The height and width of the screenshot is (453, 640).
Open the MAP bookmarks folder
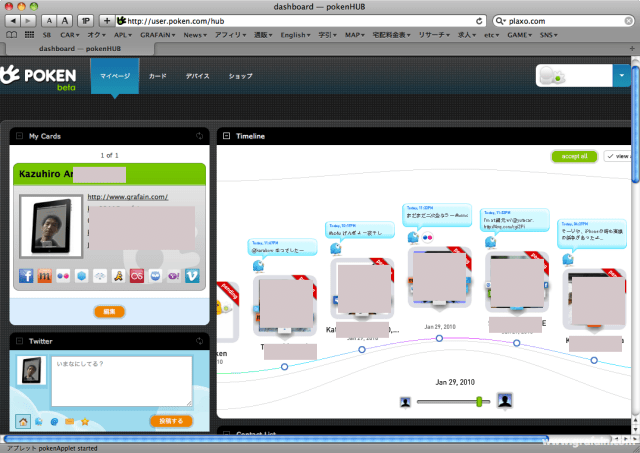point(354,35)
